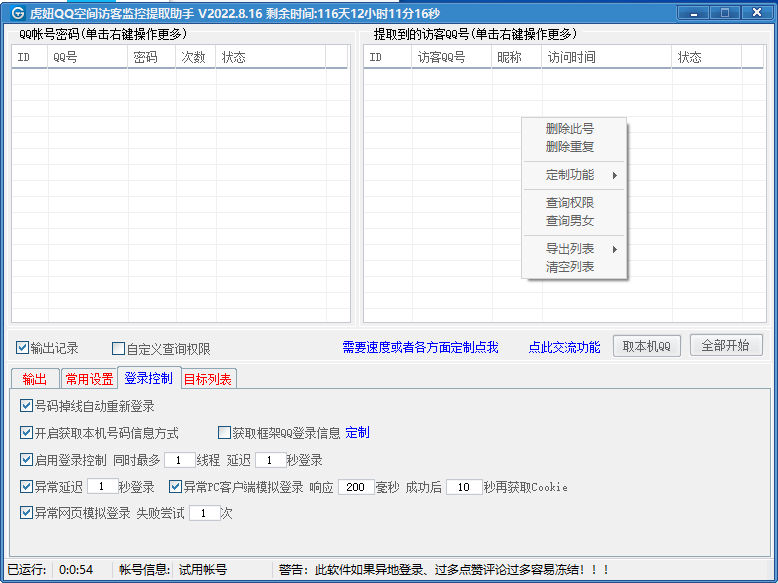Image resolution: width=778 pixels, height=583 pixels.
Task: Maximize the application window
Action: click(724, 12)
